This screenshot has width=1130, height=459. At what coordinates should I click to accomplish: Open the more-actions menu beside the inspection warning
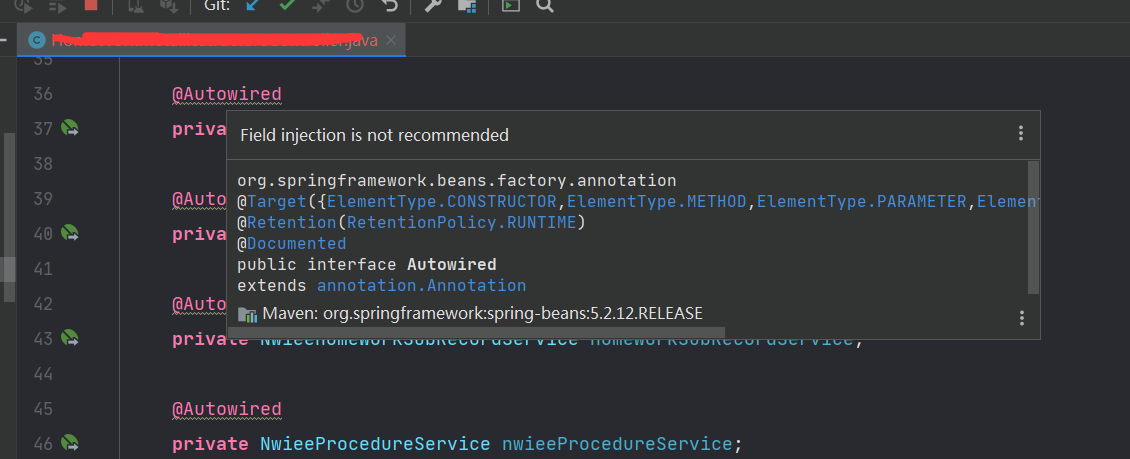coord(1020,133)
